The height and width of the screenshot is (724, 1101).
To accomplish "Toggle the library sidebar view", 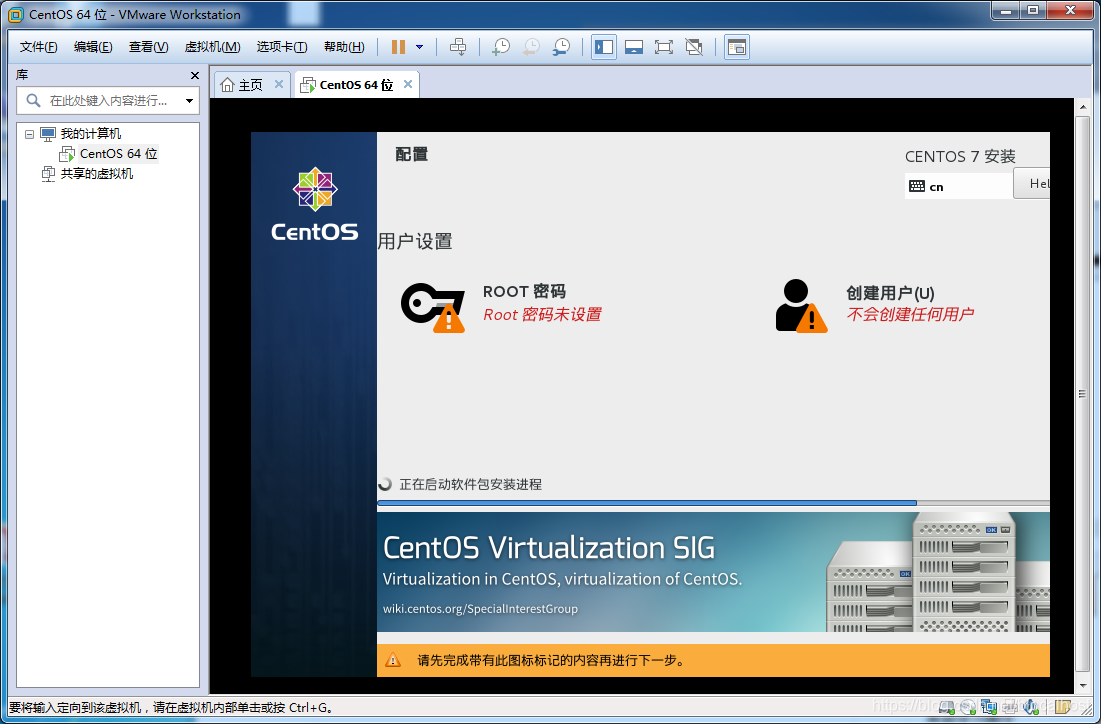I will (x=604, y=47).
